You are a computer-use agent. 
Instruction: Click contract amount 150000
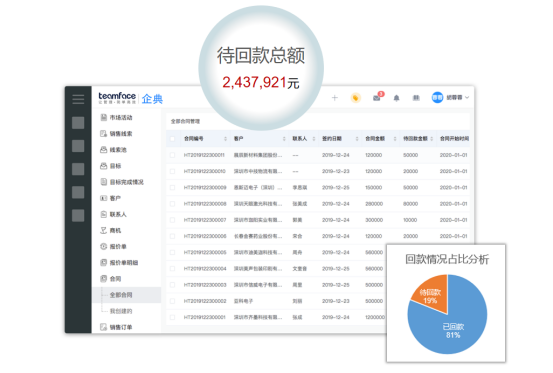(373, 187)
